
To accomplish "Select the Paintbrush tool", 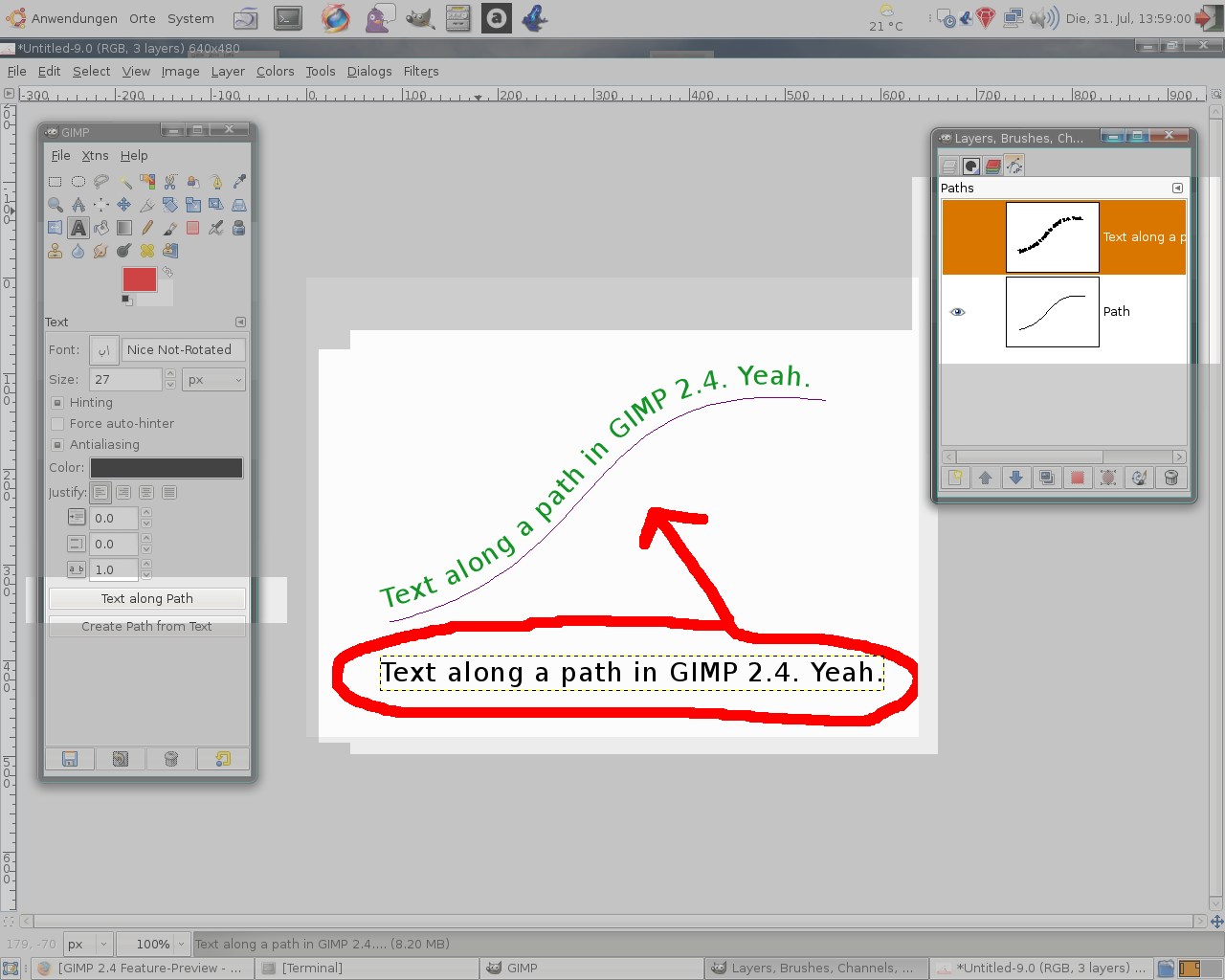I will [x=170, y=227].
